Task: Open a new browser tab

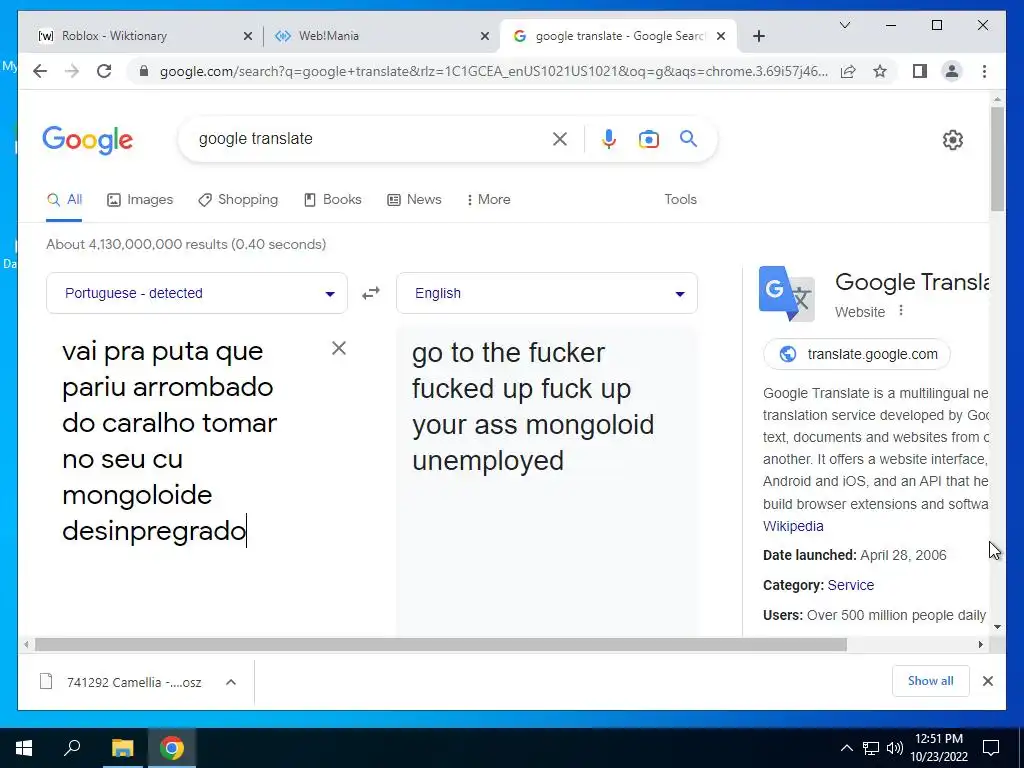Action: 758,36
